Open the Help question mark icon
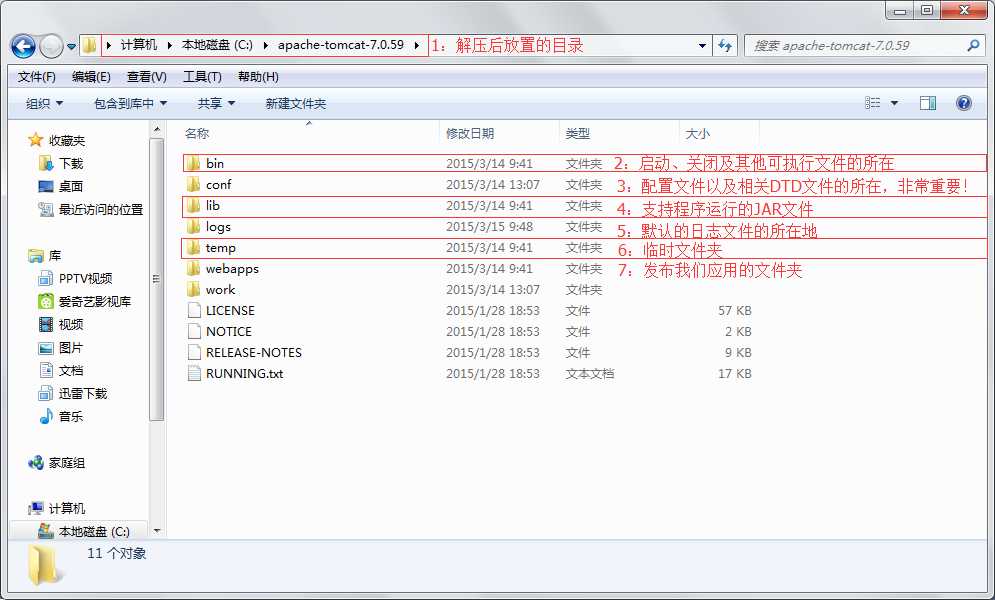995x600 pixels. click(x=963, y=103)
